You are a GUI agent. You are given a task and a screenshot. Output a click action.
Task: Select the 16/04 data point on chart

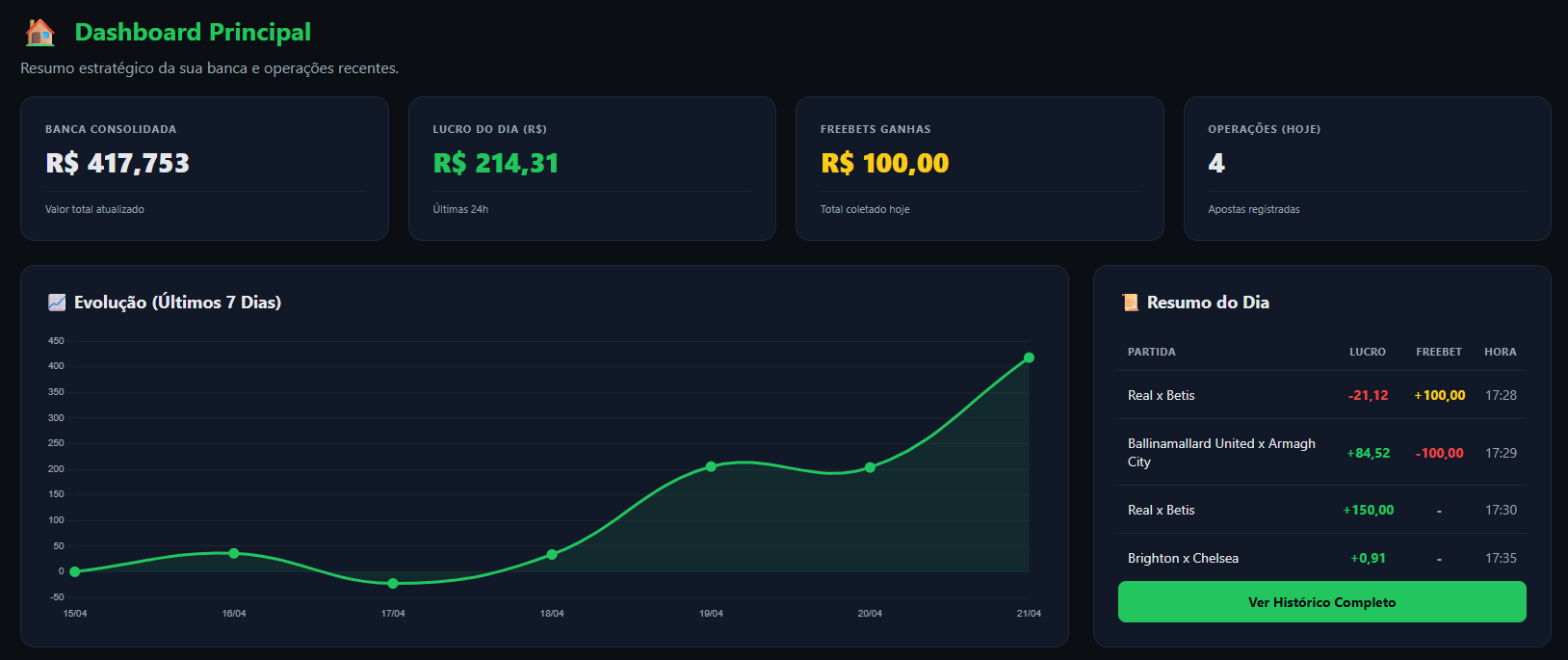(234, 553)
